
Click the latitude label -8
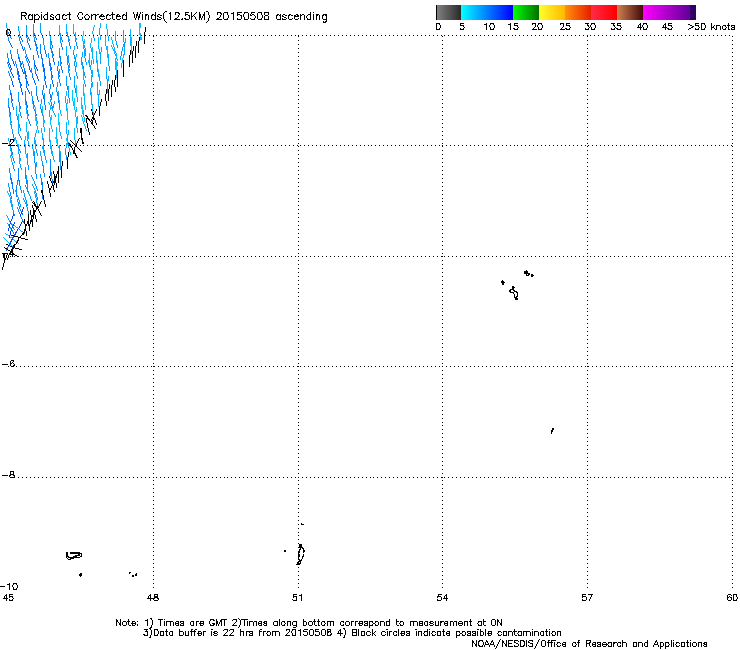tap(8, 474)
